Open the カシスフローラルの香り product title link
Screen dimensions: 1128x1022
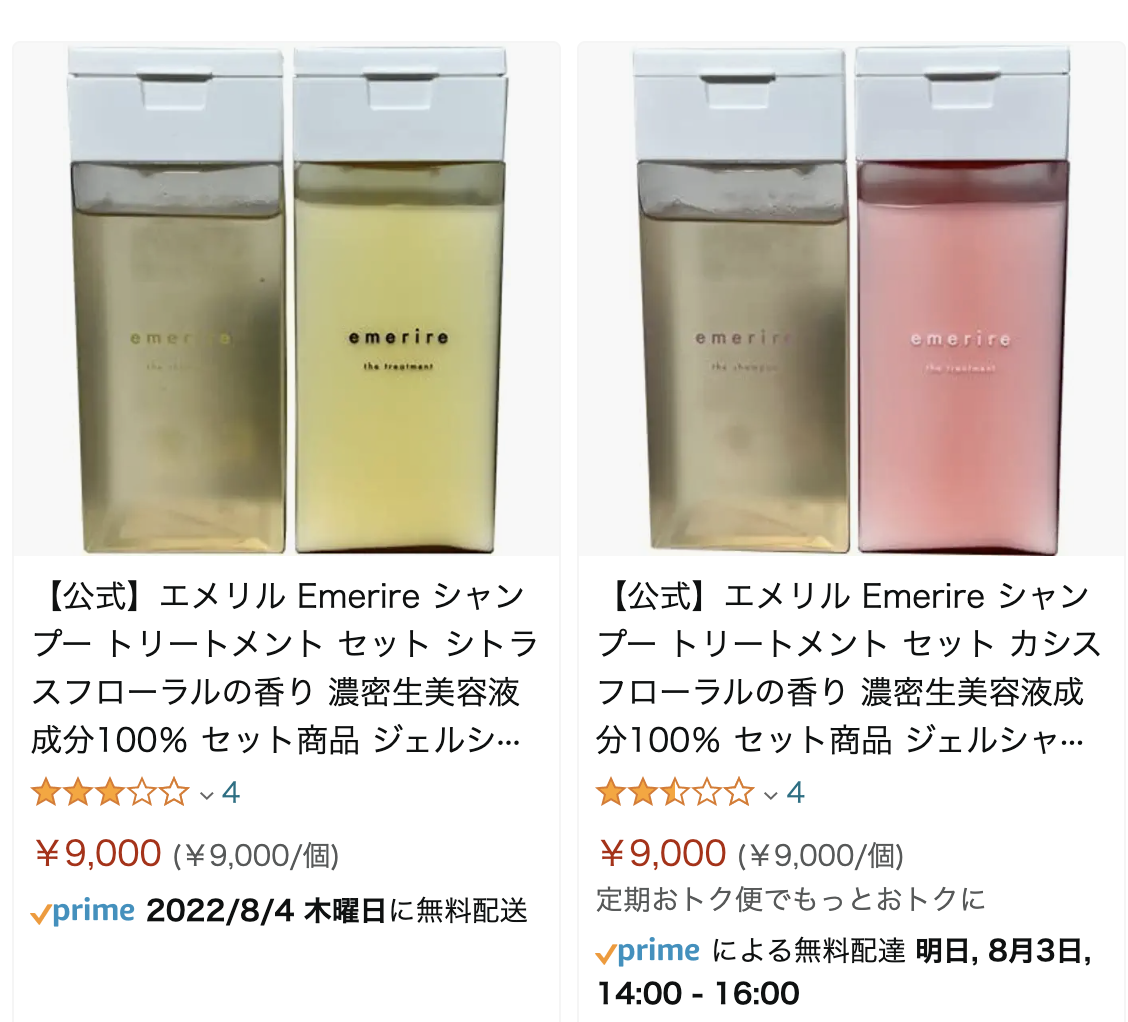pyautogui.click(x=850, y=668)
